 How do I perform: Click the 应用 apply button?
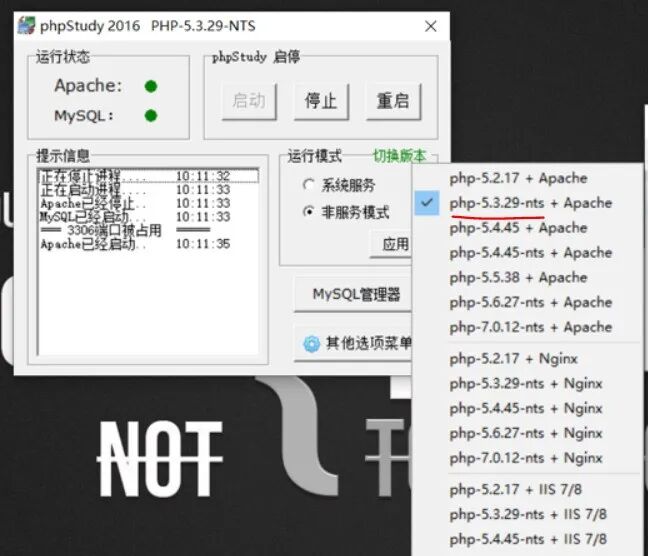(391, 244)
